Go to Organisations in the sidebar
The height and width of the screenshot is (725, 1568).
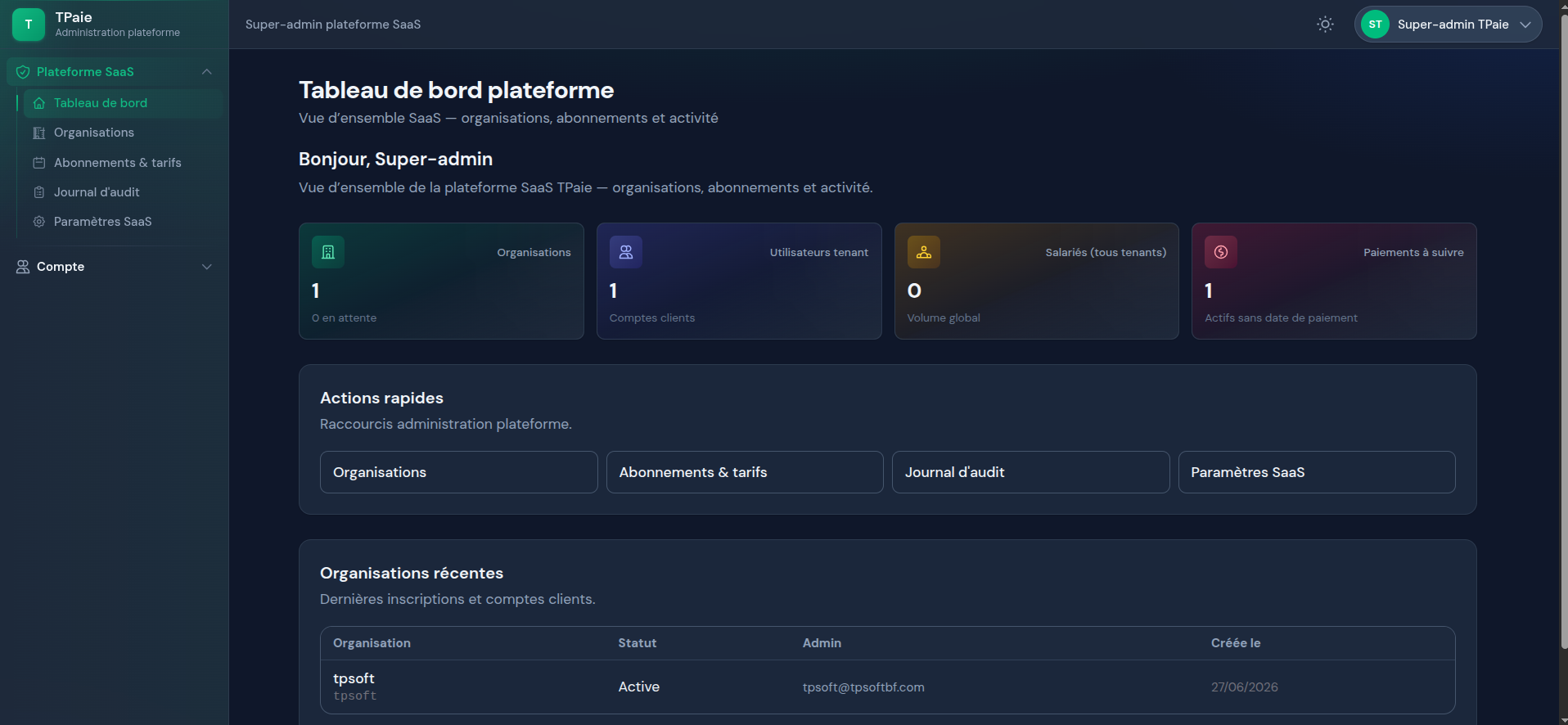[123, 133]
